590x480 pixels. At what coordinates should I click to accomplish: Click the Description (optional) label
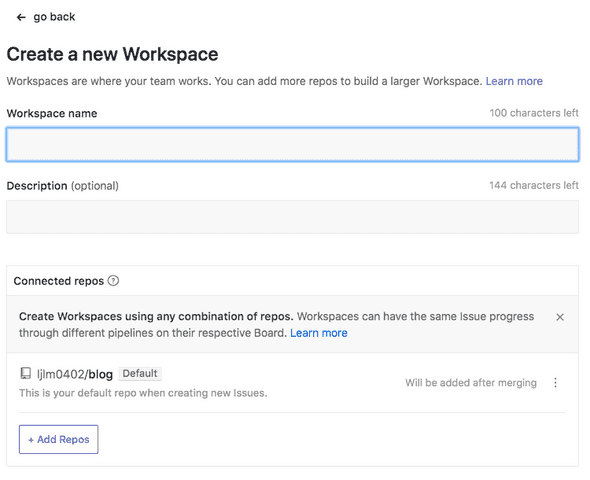point(62,186)
